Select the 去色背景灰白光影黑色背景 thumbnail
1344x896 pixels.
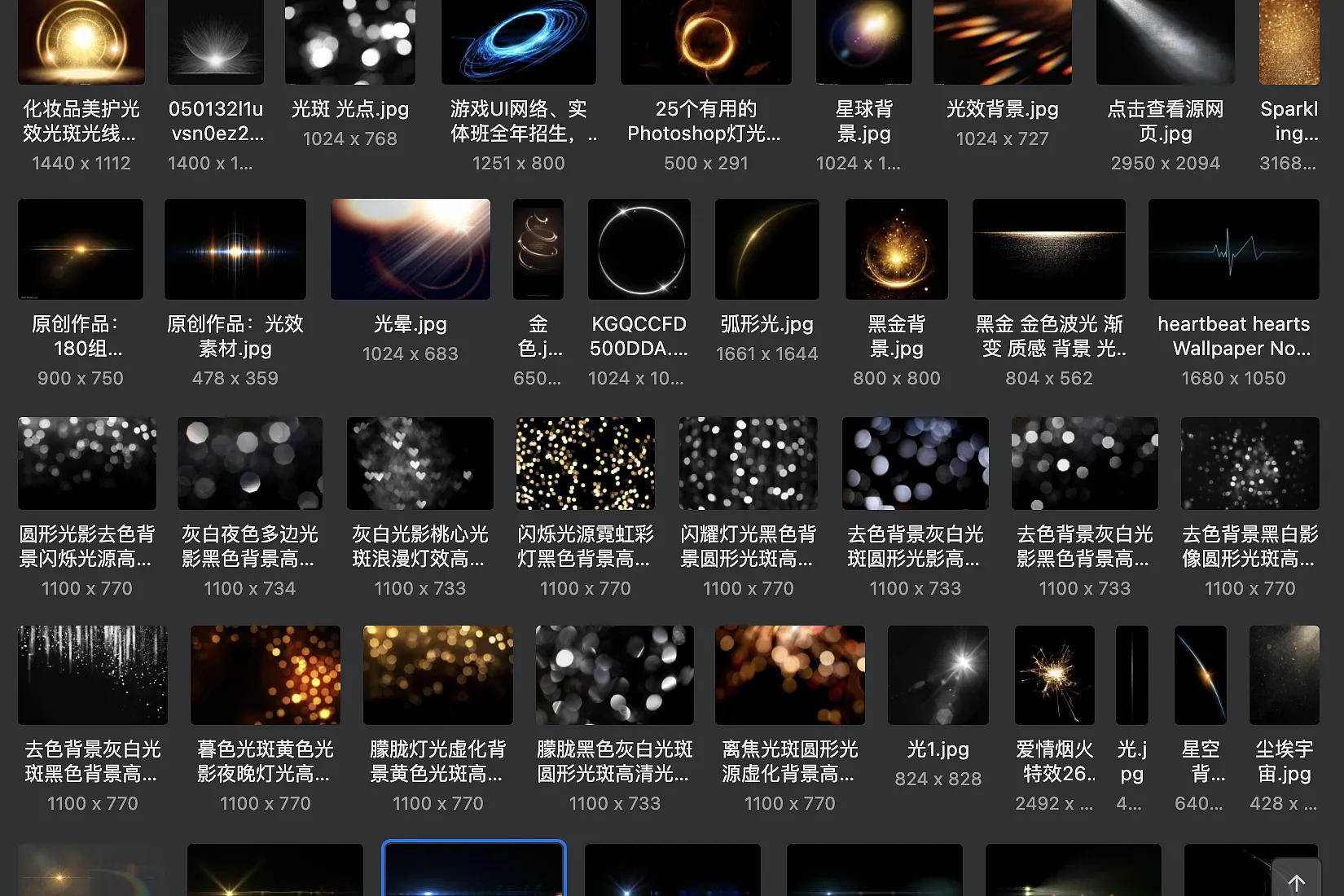click(1085, 463)
